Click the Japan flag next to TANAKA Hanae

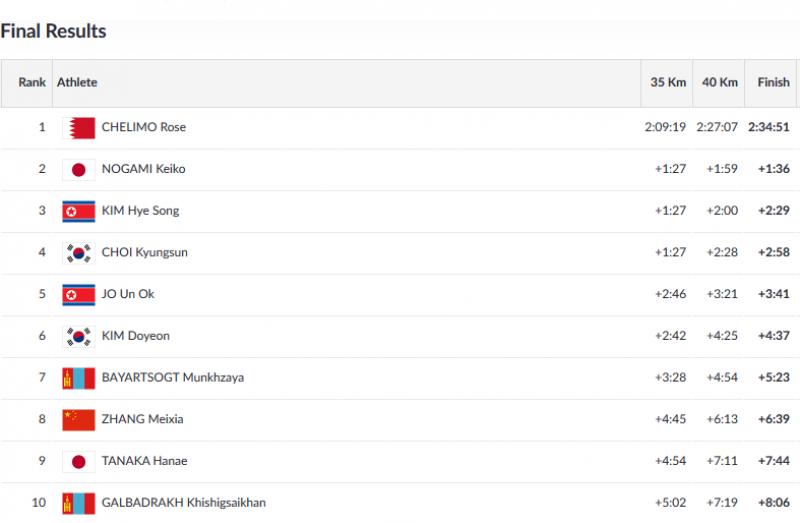click(x=79, y=462)
